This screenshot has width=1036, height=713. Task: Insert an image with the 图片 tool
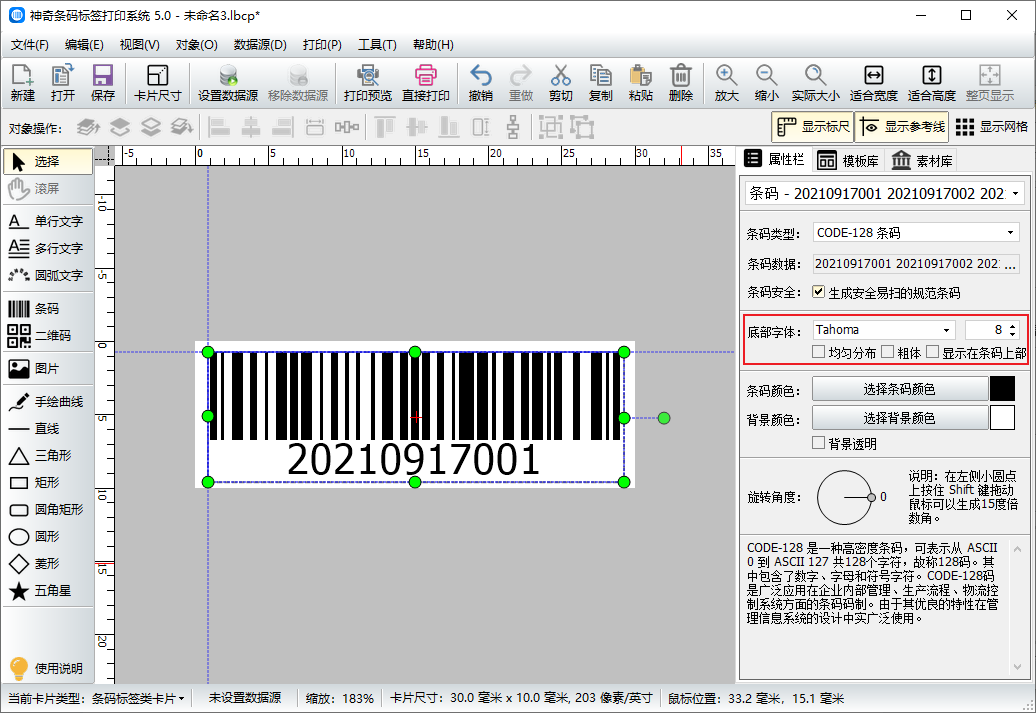[48, 369]
